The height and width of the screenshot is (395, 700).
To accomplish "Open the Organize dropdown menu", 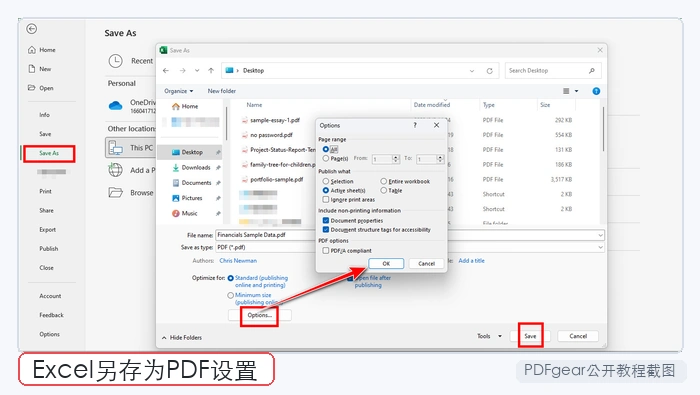I will (x=179, y=91).
